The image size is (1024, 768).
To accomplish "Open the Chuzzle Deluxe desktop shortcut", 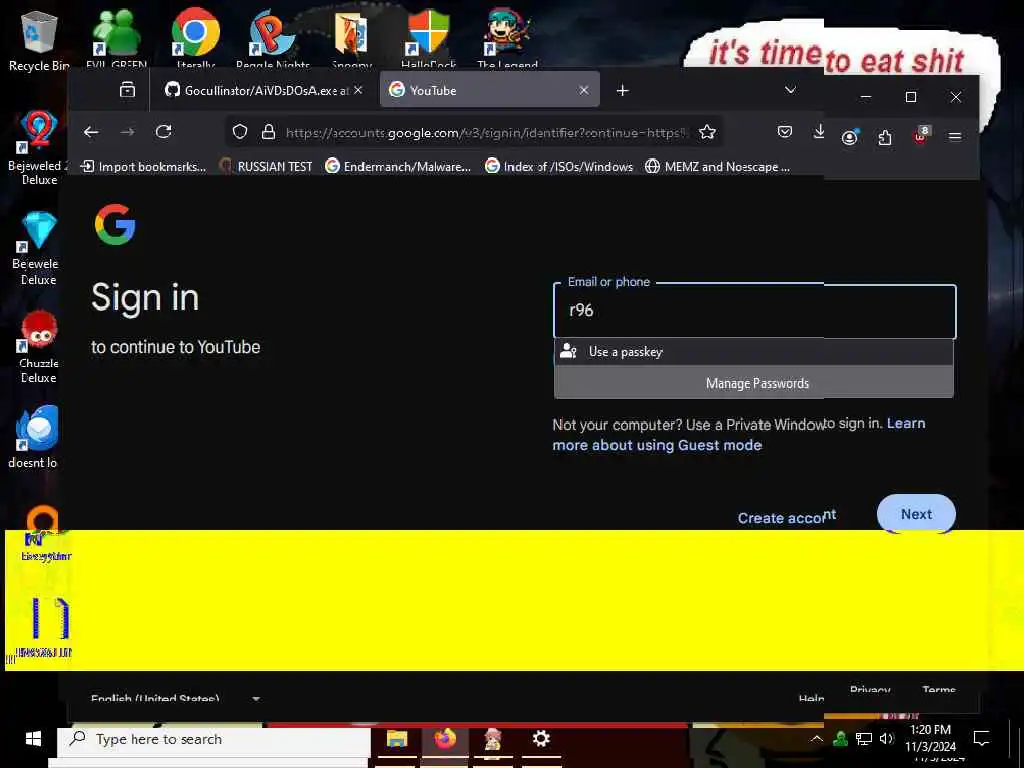I will tap(39, 346).
